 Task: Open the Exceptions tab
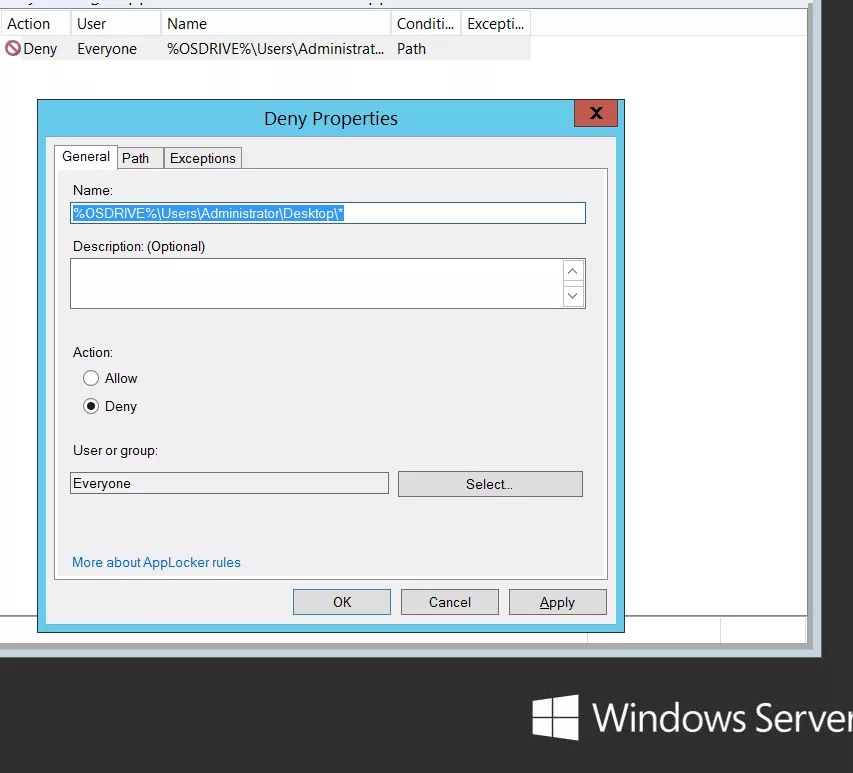(x=202, y=158)
